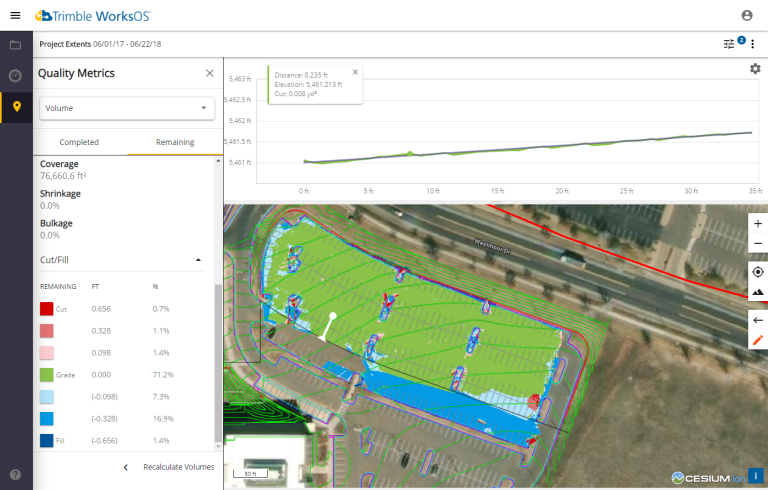This screenshot has height=490, width=768.
Task: Open the user account profile icon
Action: click(x=747, y=15)
